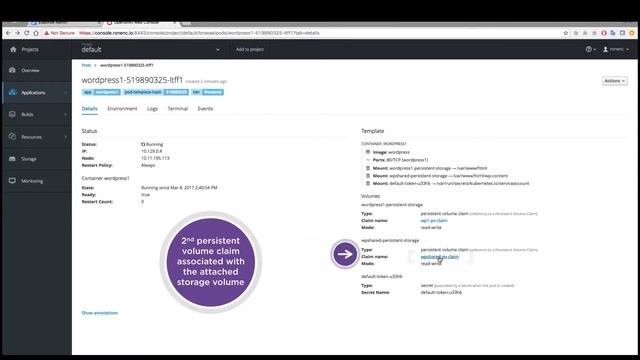Bookmark this page with the star icon

(x=566, y=33)
